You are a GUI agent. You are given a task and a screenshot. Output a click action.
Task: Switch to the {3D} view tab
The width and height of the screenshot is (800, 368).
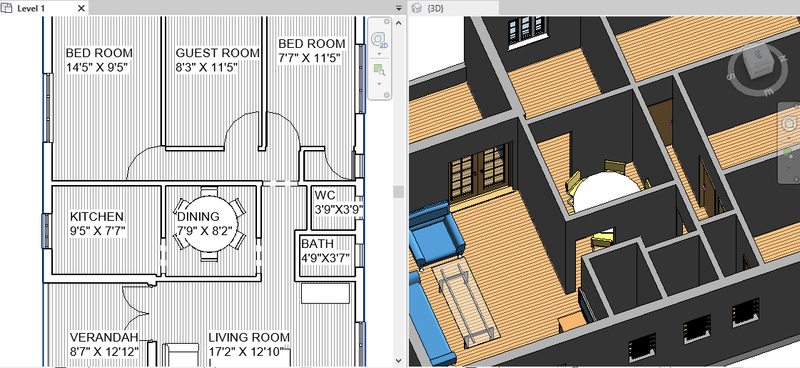454,8
